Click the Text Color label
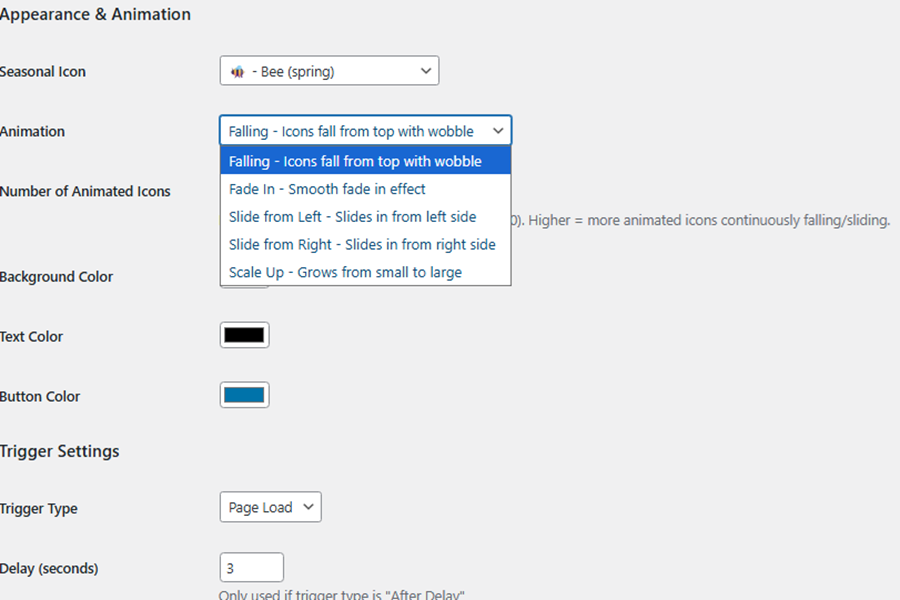Screen dimensions: 900x600 point(31,336)
